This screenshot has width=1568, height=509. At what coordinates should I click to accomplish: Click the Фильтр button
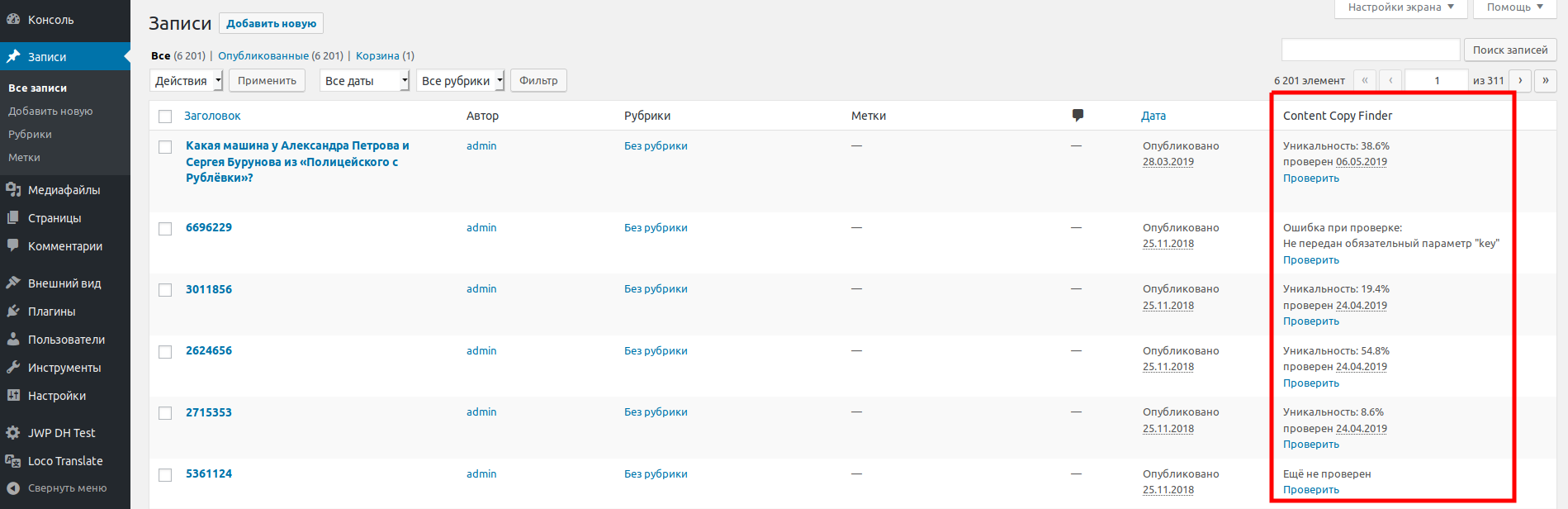(538, 80)
